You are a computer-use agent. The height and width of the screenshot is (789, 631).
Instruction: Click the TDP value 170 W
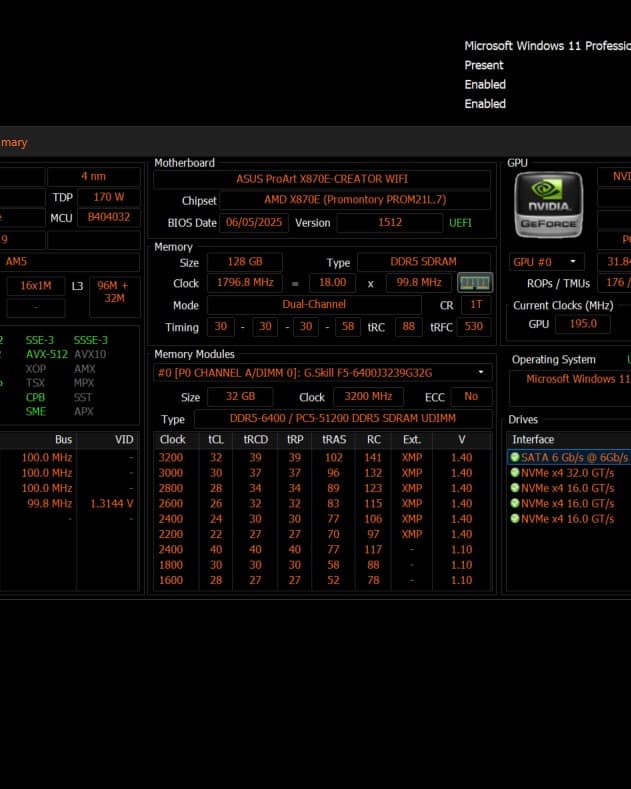[109, 197]
